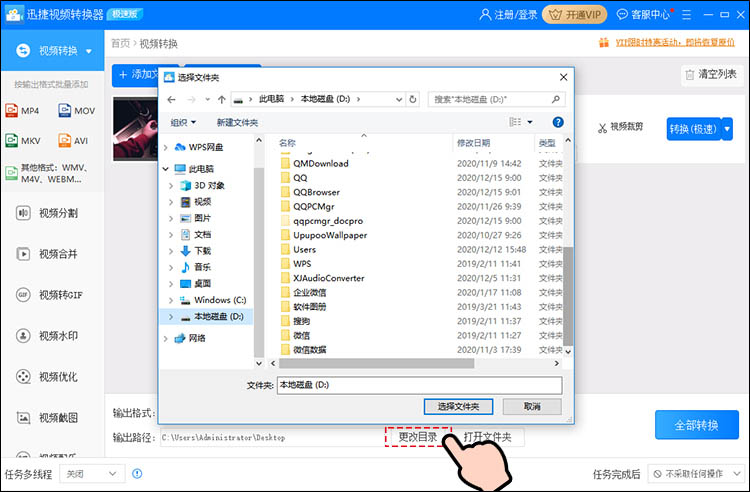
Task: Click the 文件夹 name input field
Action: tap(419, 385)
